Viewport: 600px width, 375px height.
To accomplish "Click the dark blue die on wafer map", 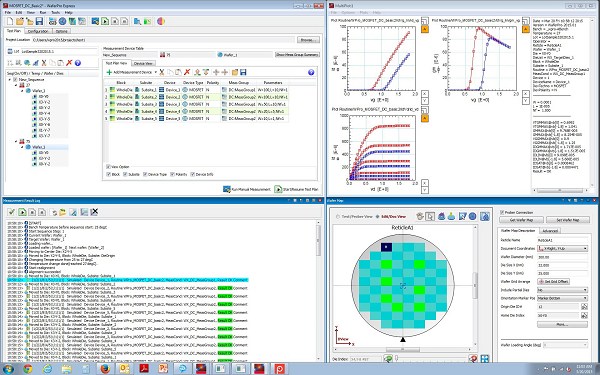I will [386, 247].
